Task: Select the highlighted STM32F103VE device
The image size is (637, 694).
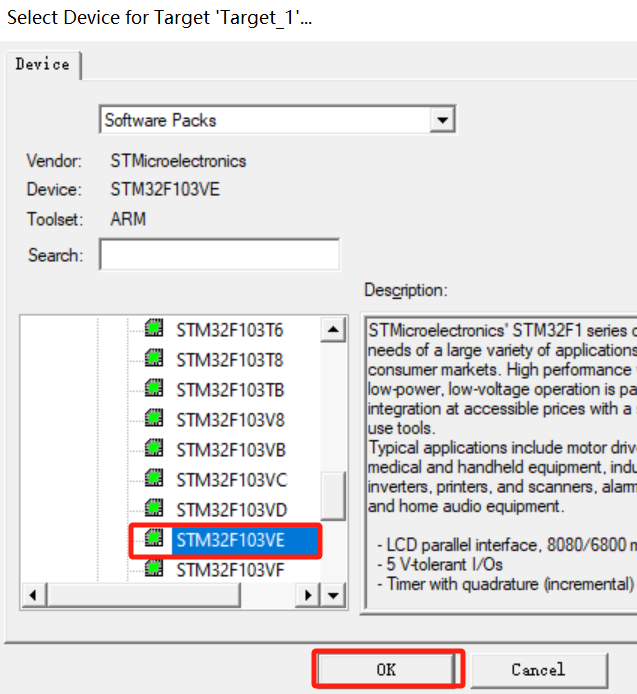Action: coord(244,540)
